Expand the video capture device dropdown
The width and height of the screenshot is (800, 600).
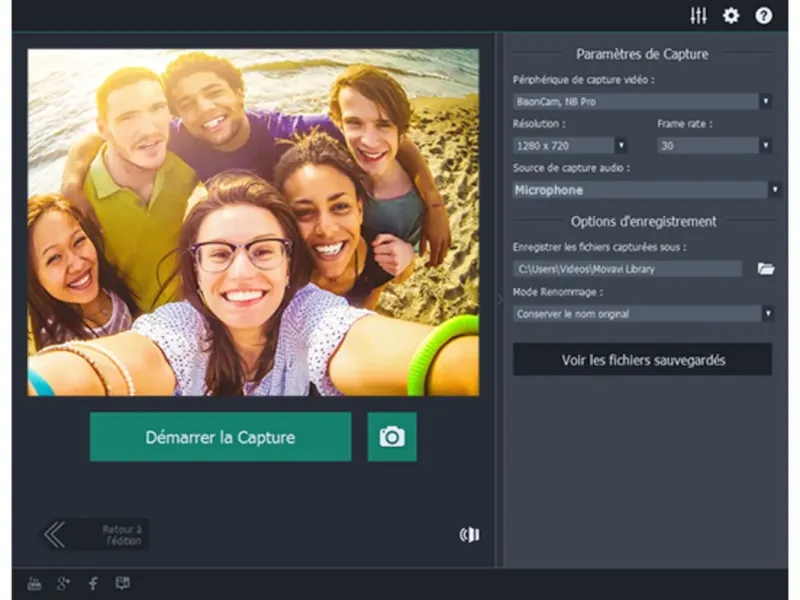[x=642, y=102]
